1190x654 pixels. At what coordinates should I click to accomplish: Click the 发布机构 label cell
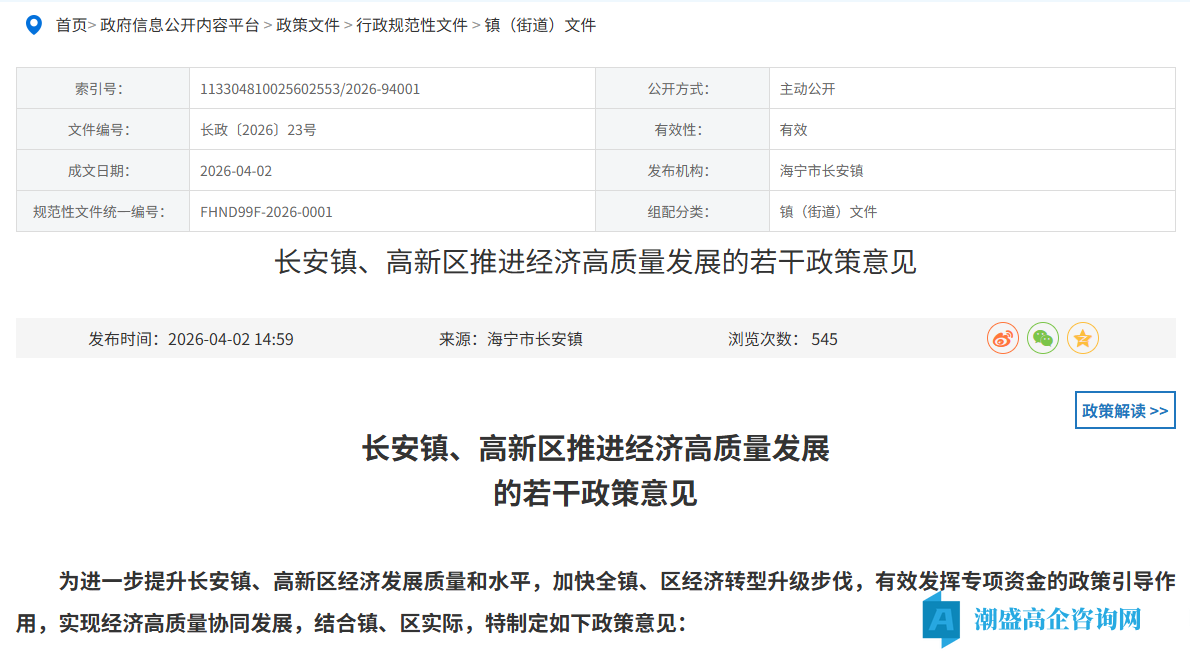[682, 171]
